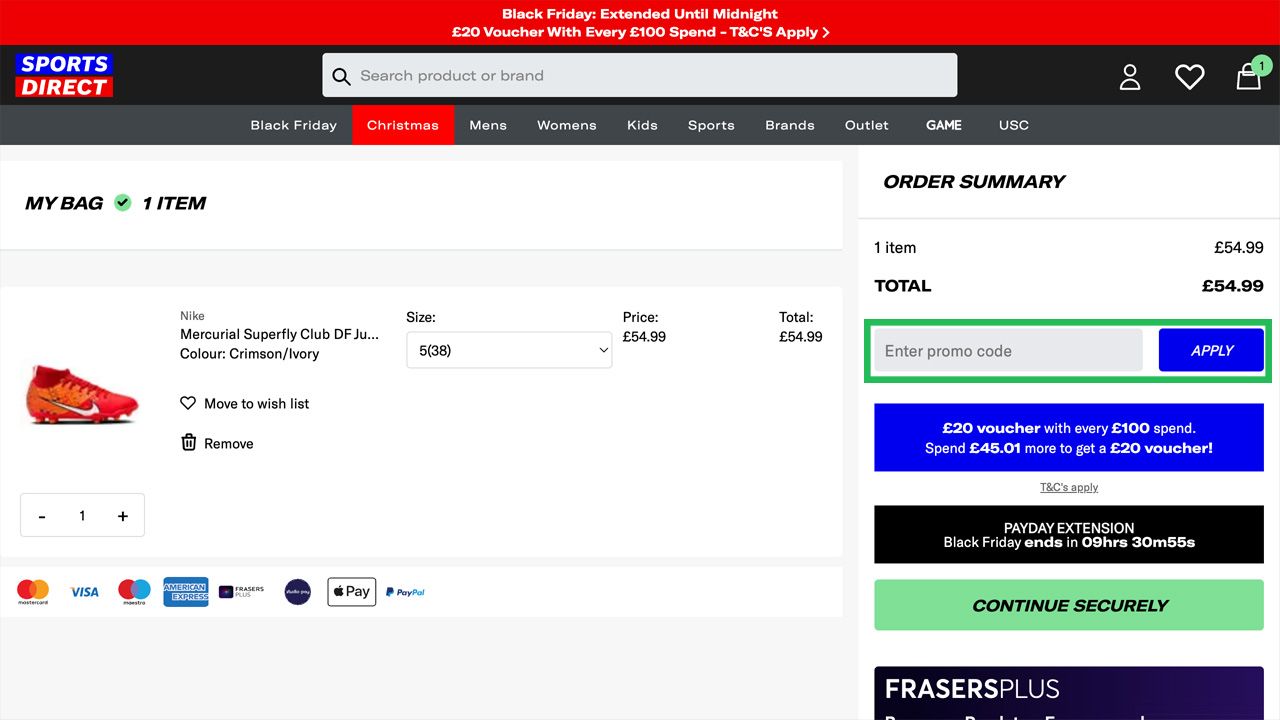The width and height of the screenshot is (1280, 720).
Task: Click the Order Summary heading
Action: [974, 181]
